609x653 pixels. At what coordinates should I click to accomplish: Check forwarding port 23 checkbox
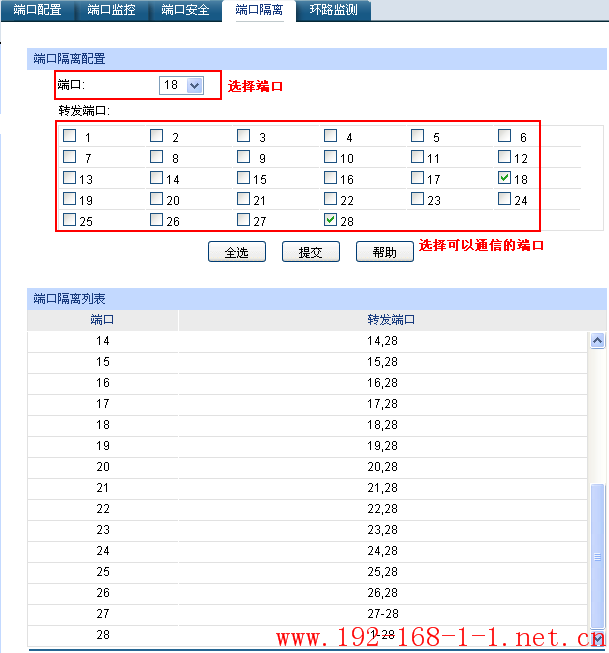click(417, 198)
